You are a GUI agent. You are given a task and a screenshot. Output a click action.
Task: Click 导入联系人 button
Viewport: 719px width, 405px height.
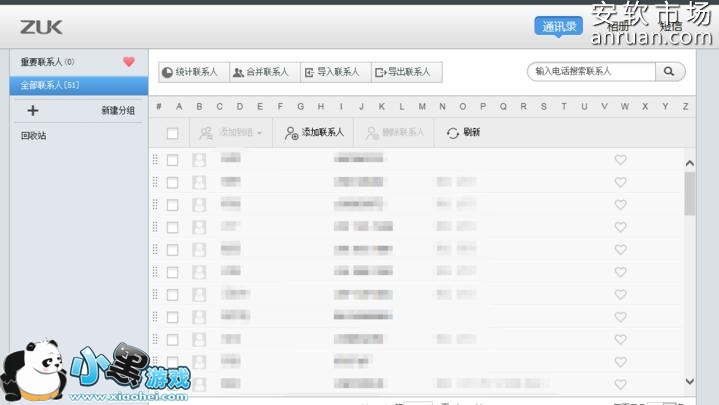pos(336,72)
